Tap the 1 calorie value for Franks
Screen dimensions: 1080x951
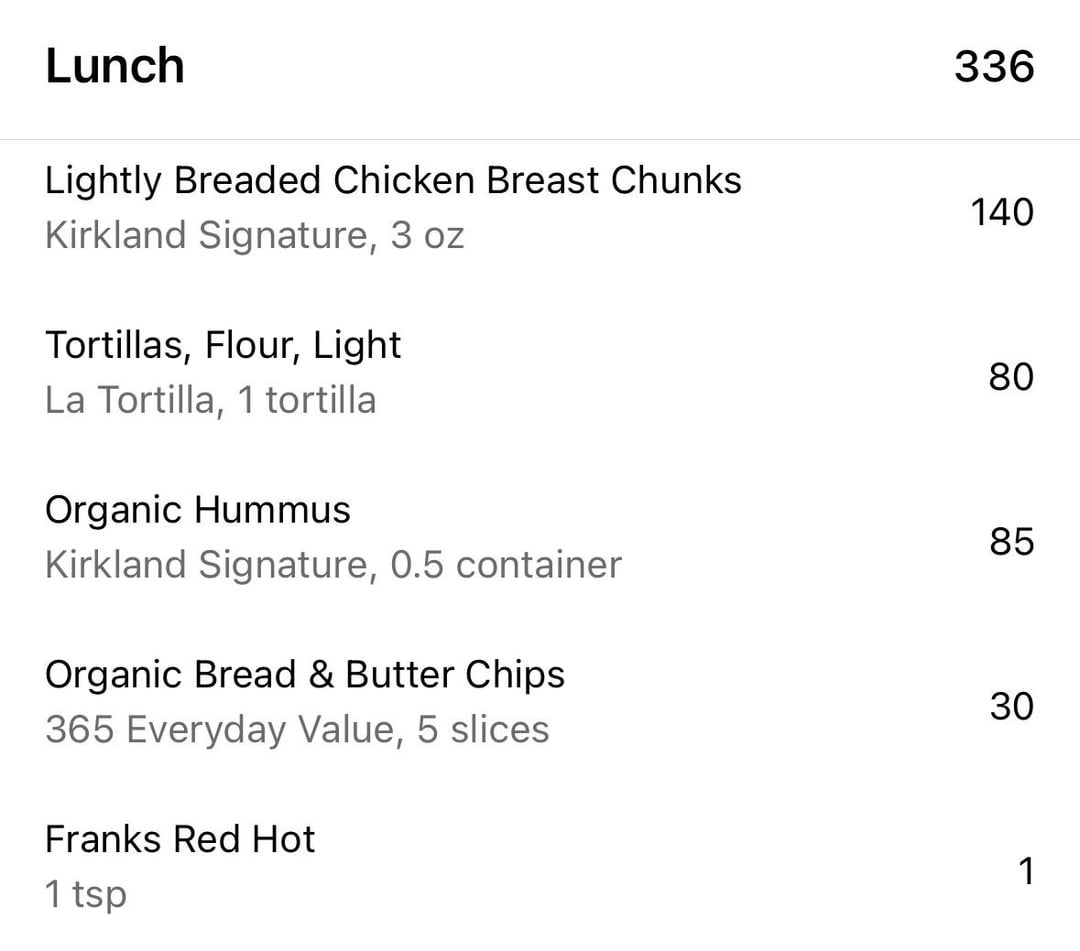tap(1026, 871)
